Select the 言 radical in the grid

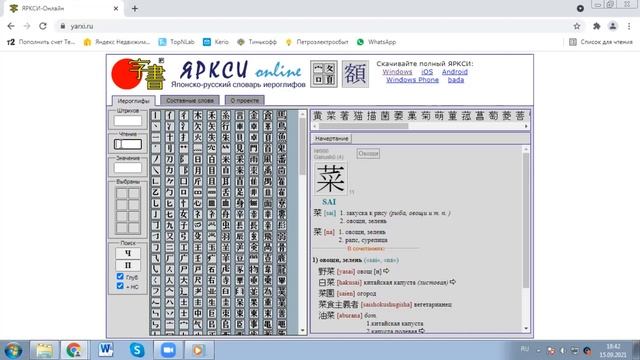240,116
